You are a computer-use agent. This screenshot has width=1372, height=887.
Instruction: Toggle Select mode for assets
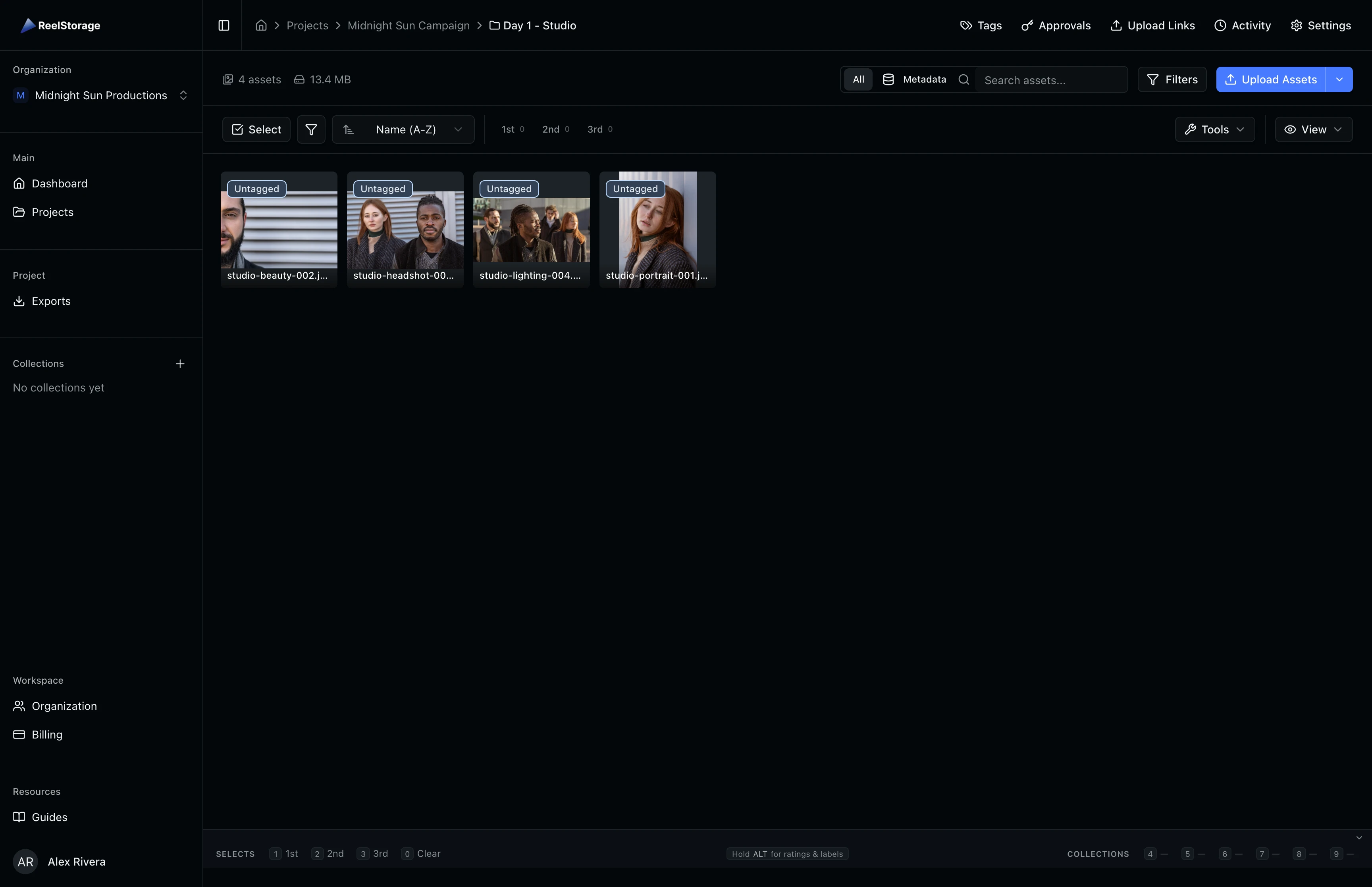[x=256, y=129]
